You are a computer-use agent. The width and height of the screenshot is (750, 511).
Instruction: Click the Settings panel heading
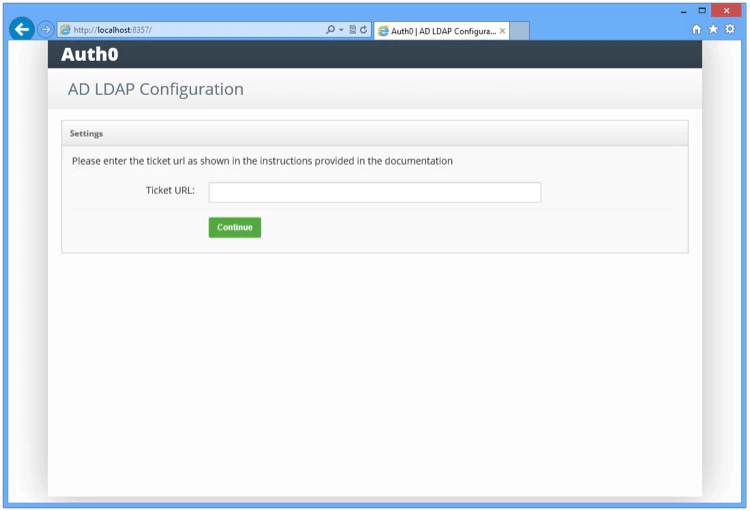click(86, 133)
